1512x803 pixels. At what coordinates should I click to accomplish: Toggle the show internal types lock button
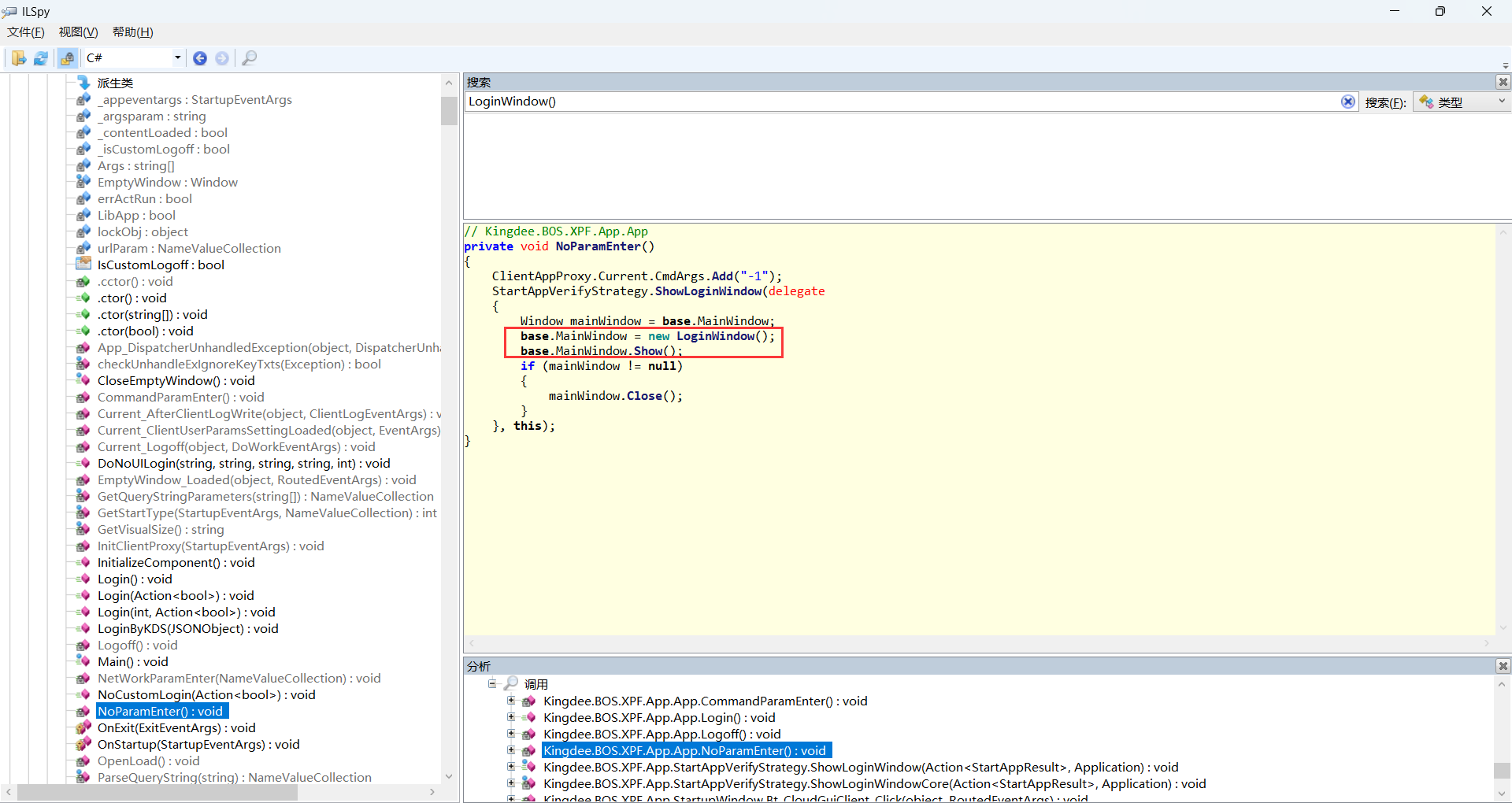68,58
